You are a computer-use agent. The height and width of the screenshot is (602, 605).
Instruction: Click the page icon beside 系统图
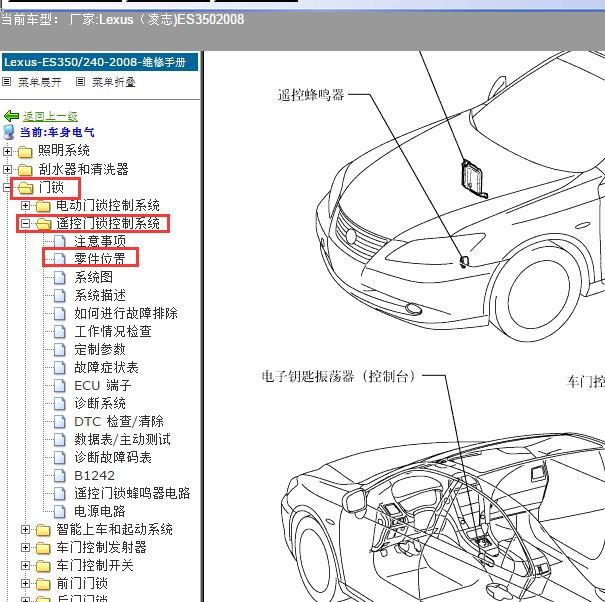(x=59, y=277)
